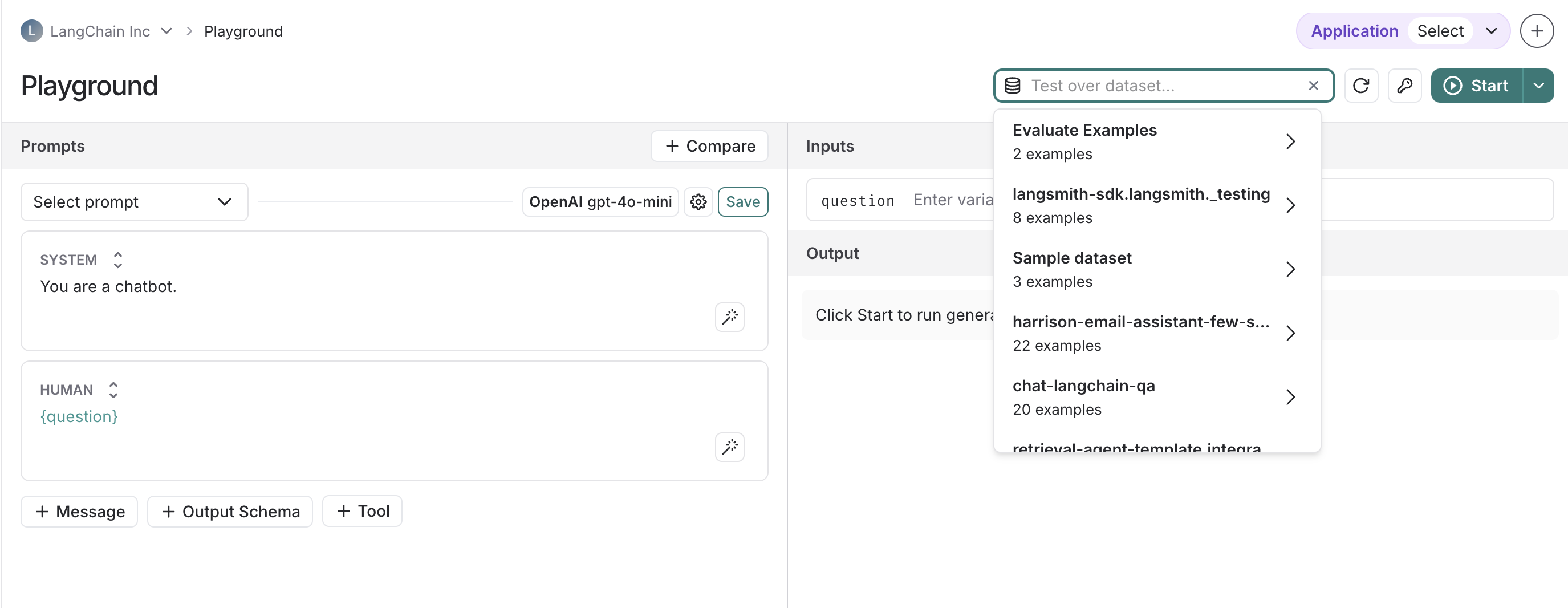The height and width of the screenshot is (608, 1568).
Task: Click the magic wand in the HUMAN message
Action: (x=730, y=447)
